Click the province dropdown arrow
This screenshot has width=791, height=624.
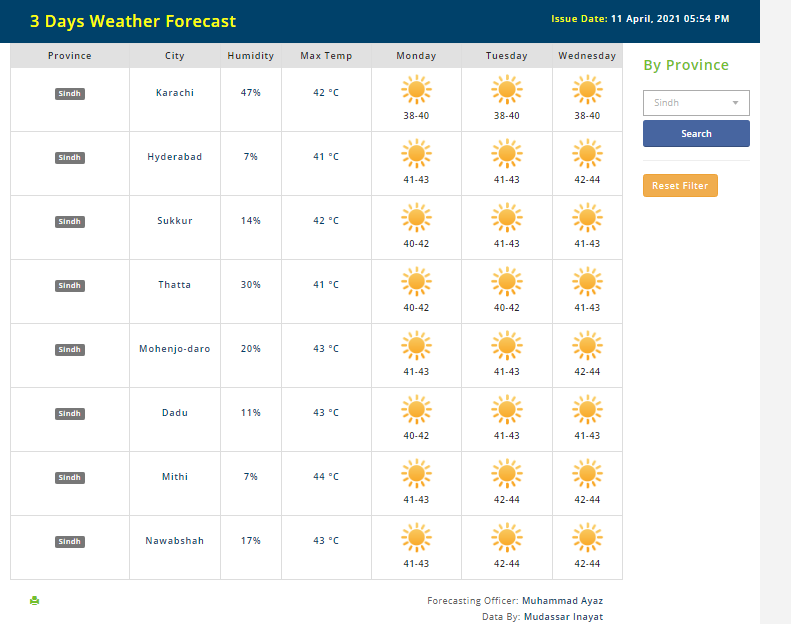click(736, 103)
